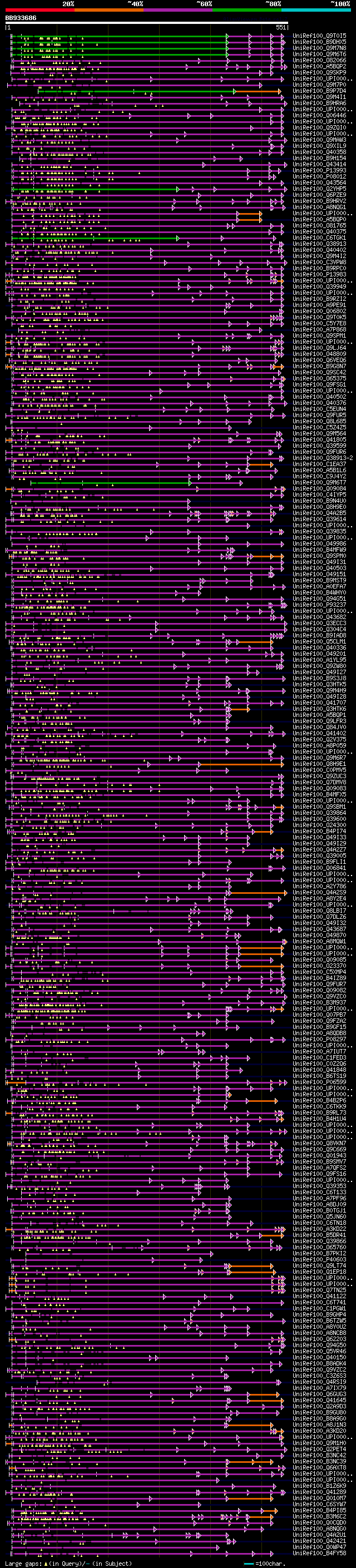Select the UniRef100_A8NQG1 label

pos(319,207)
